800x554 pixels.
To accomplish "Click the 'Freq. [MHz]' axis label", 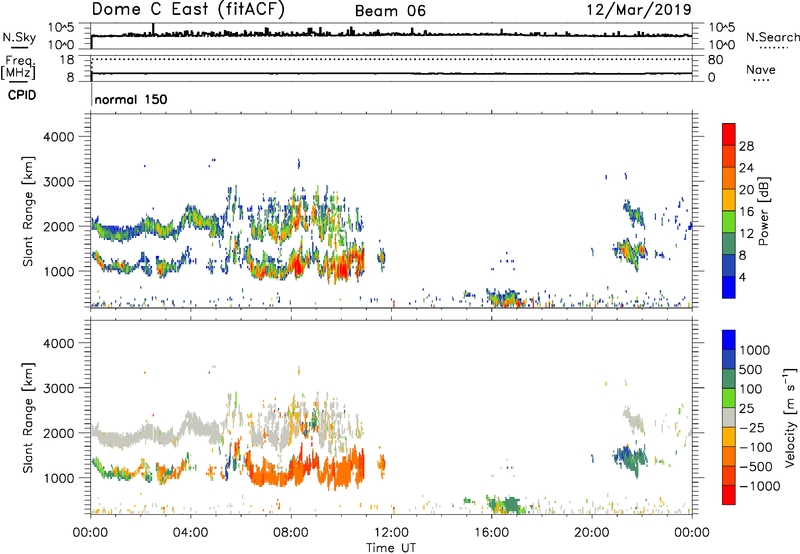I will click(19, 67).
